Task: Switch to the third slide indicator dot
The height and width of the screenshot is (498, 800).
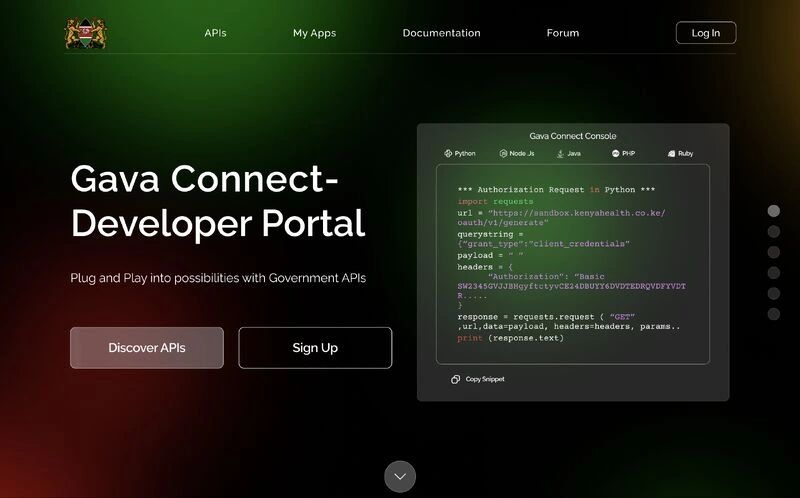Action: [x=773, y=252]
